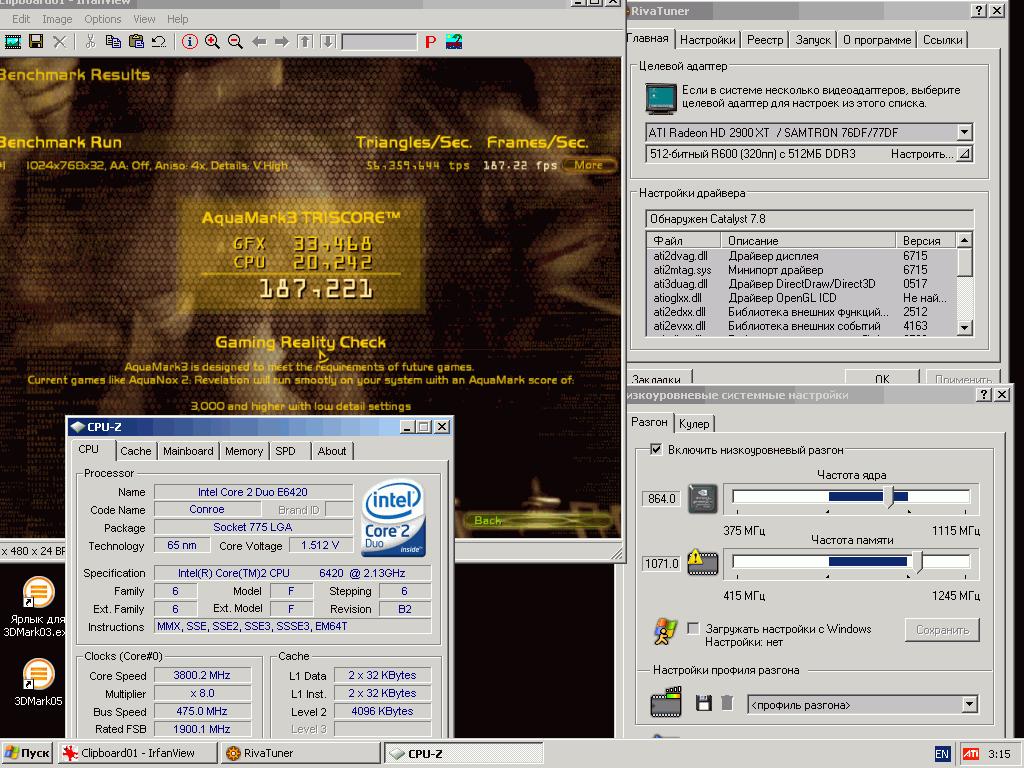Click Clipboard01 - IrfanView taskbar button

pyautogui.click(x=138, y=753)
